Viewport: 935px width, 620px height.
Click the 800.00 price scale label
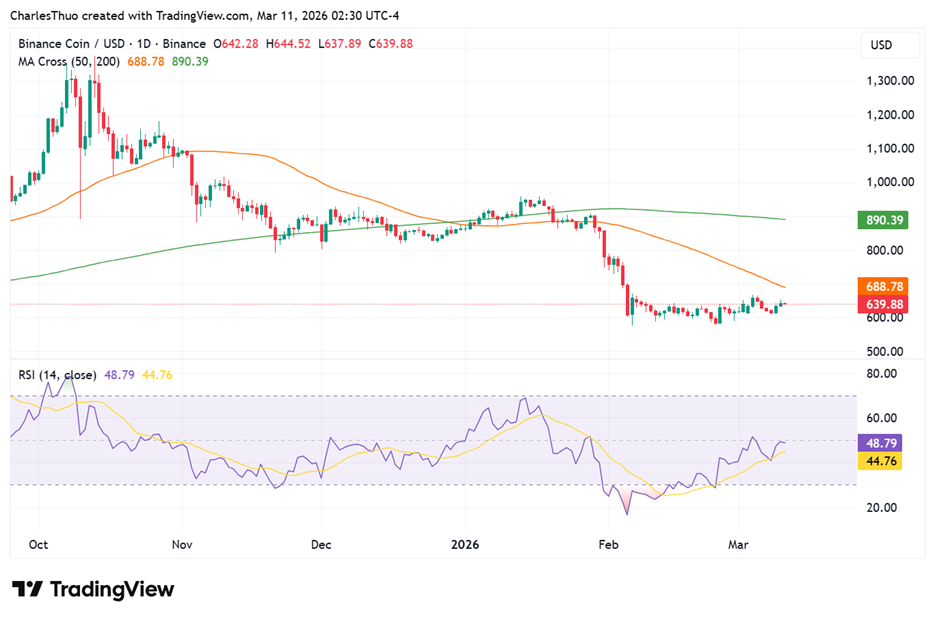[884, 250]
